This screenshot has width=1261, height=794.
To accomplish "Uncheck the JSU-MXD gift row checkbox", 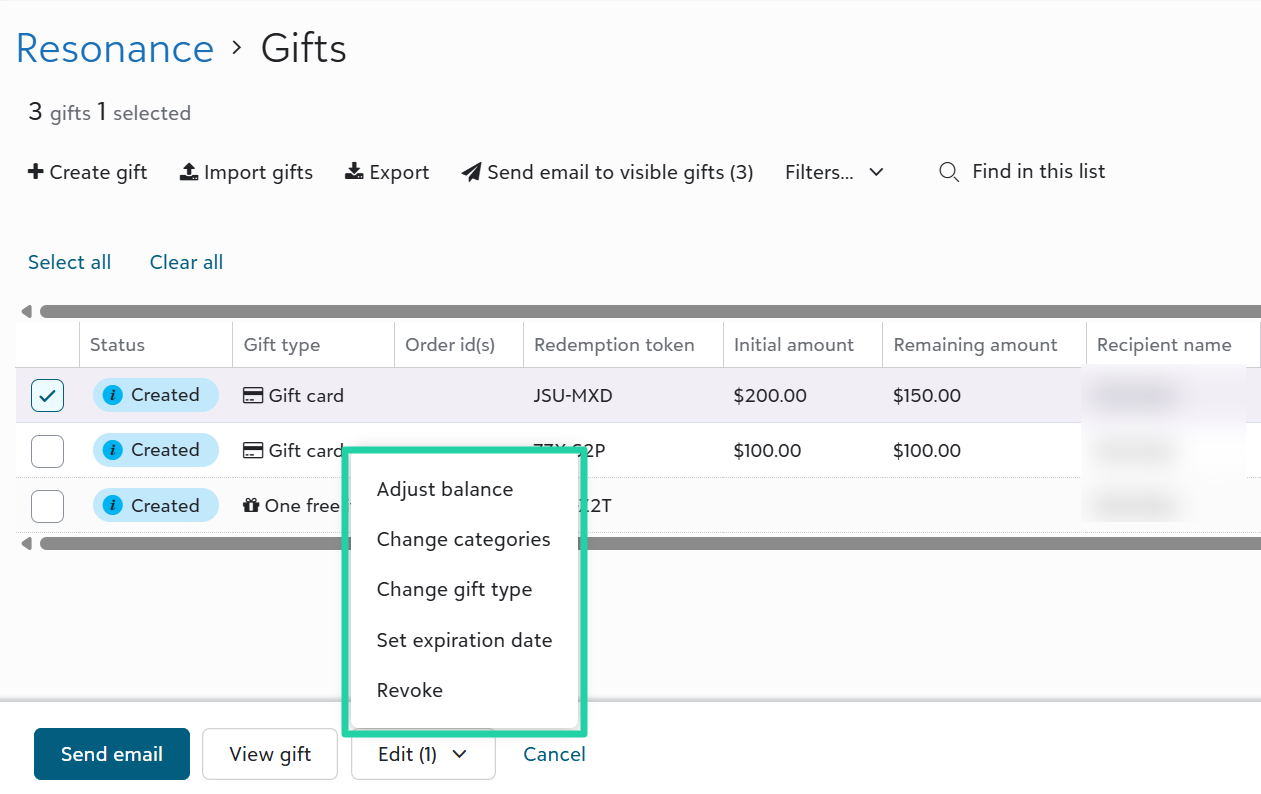I will [x=47, y=396].
